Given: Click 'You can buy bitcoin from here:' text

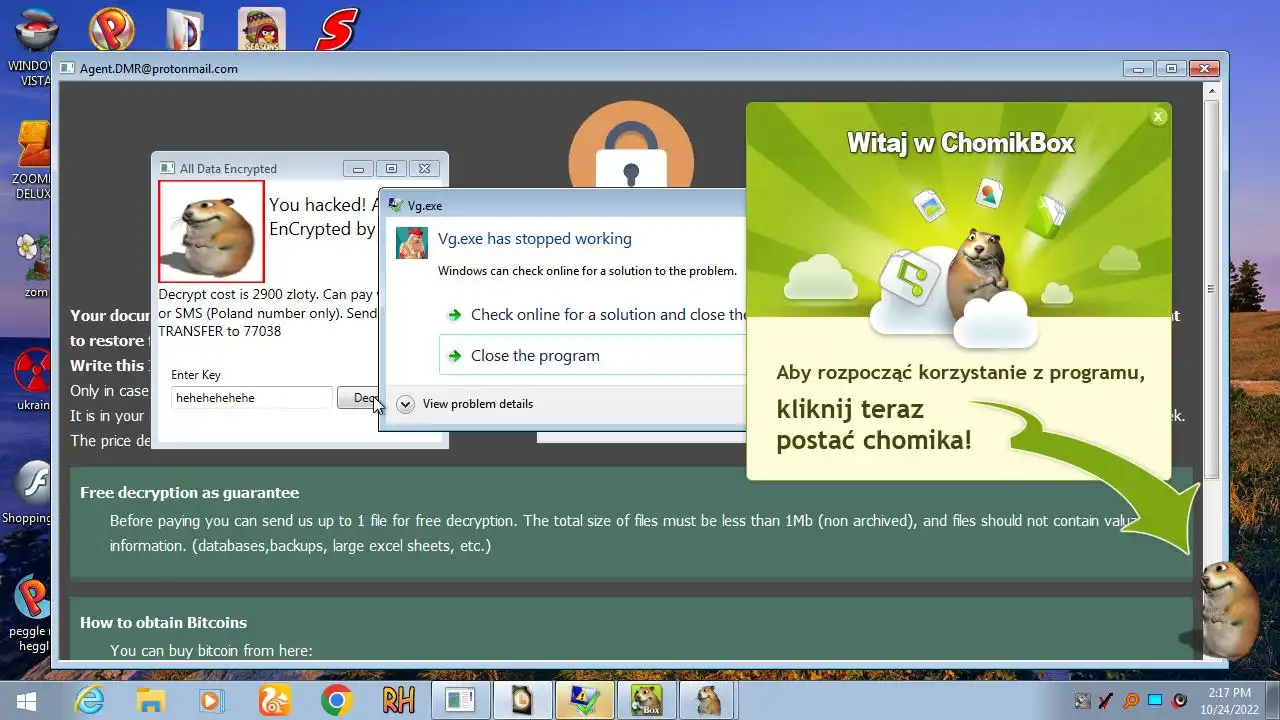Looking at the screenshot, I should point(211,651).
